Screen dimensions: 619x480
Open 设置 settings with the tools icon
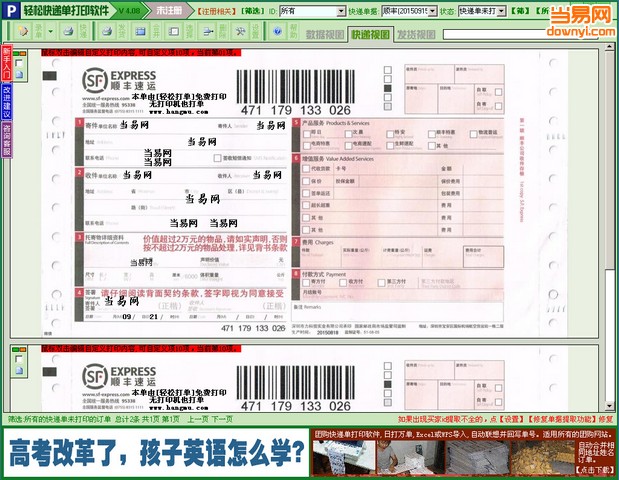pos(240,31)
